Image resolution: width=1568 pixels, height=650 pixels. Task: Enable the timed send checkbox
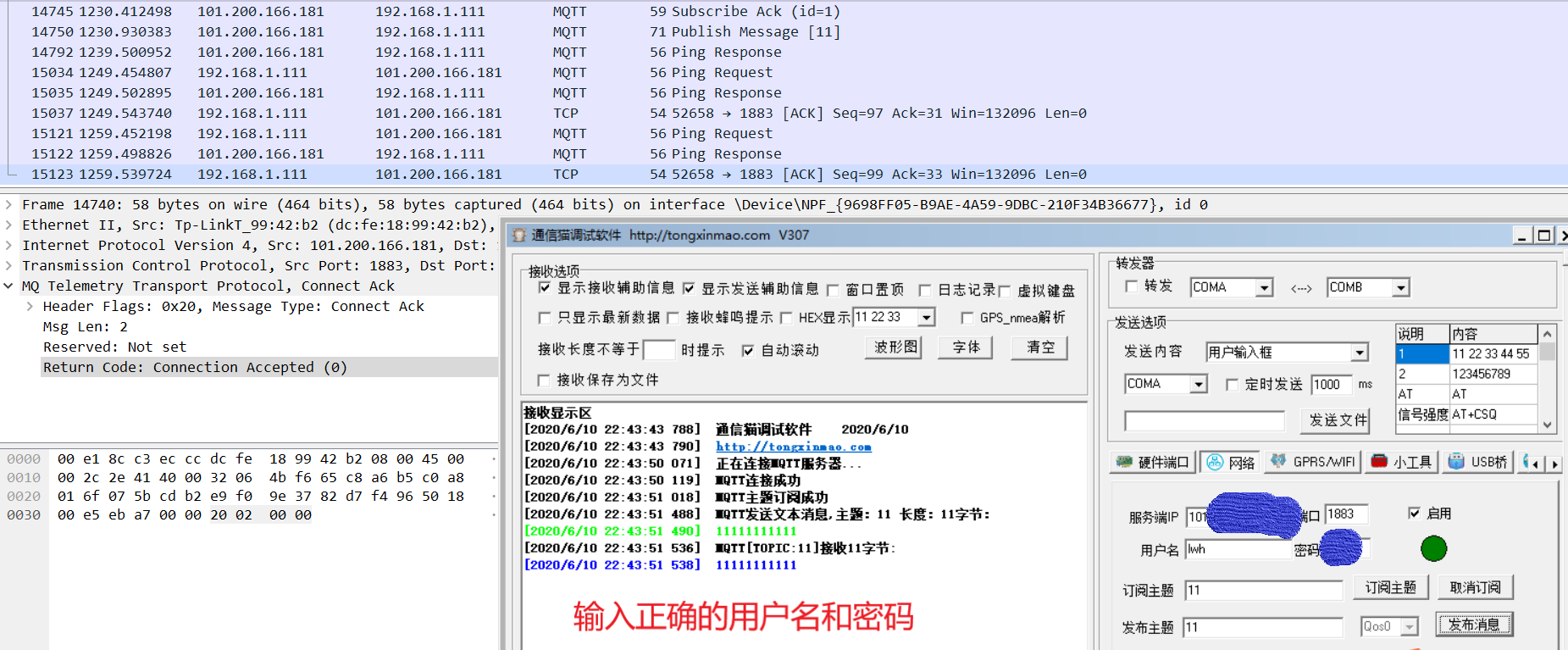coord(1233,385)
